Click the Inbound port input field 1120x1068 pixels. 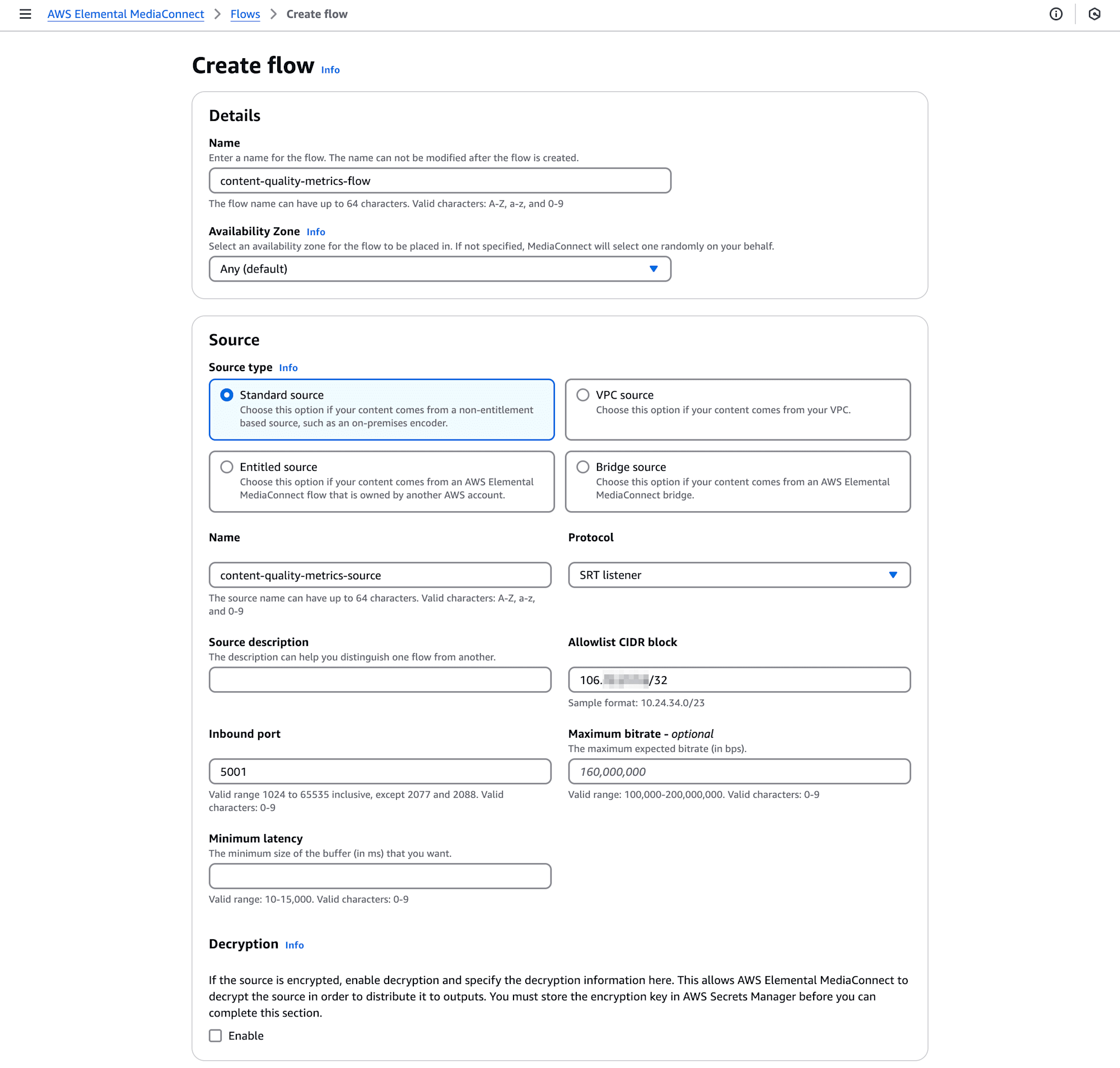coord(380,772)
